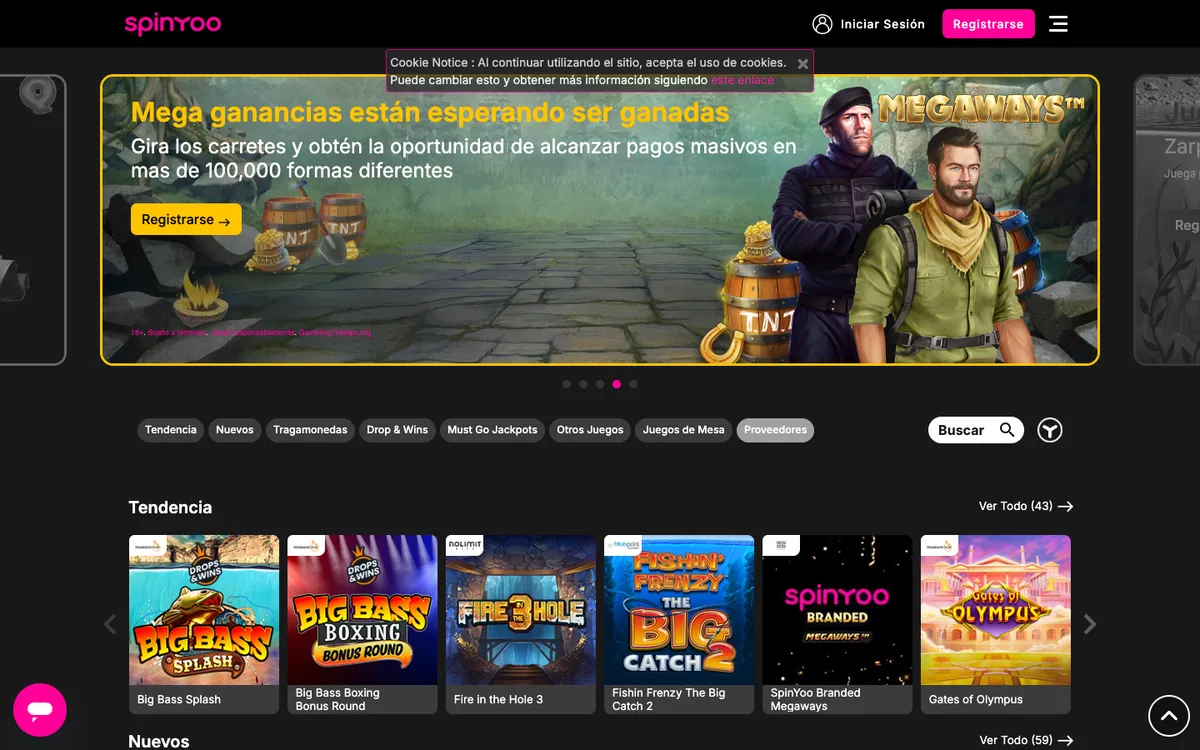View all 43 Tendencia games
This screenshot has width=1200, height=750.
[x=1026, y=506]
